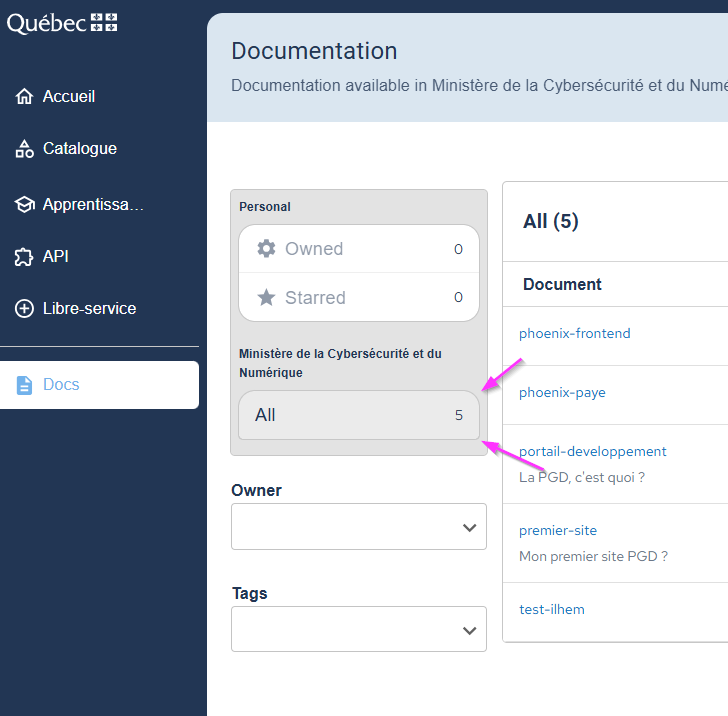The height and width of the screenshot is (716, 728).
Task: Select the All documents filter
Action: [x=359, y=415]
